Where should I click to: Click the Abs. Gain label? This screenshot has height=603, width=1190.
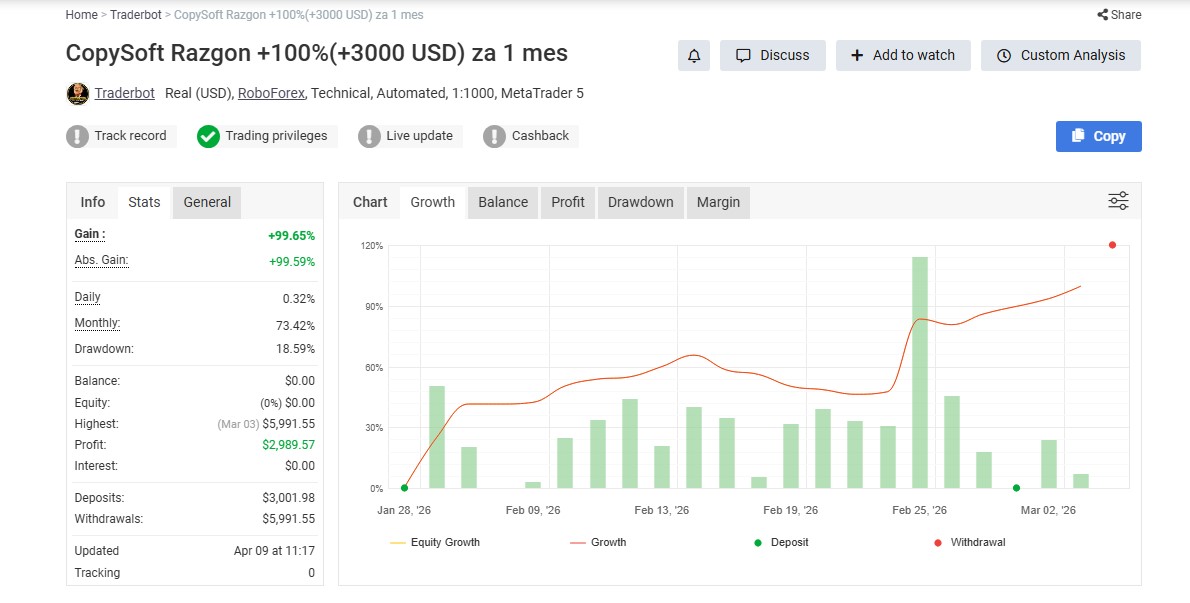101,260
